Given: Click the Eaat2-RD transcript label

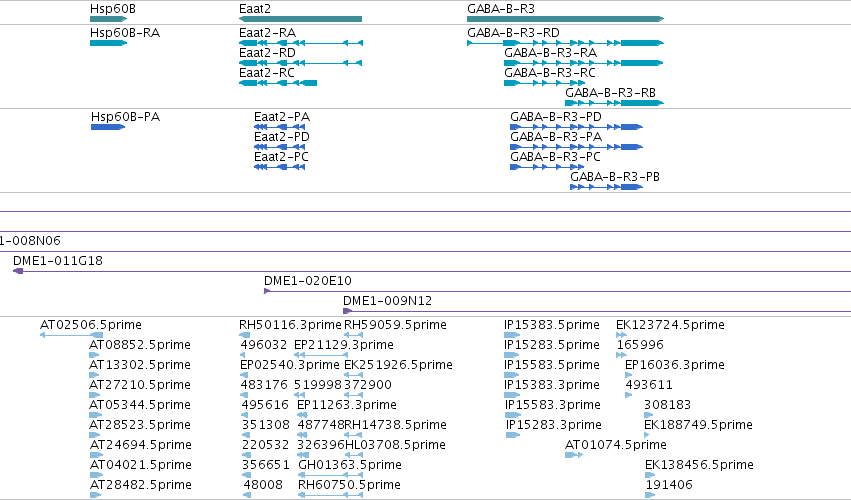Looking at the screenshot, I should pyautogui.click(x=268, y=53).
